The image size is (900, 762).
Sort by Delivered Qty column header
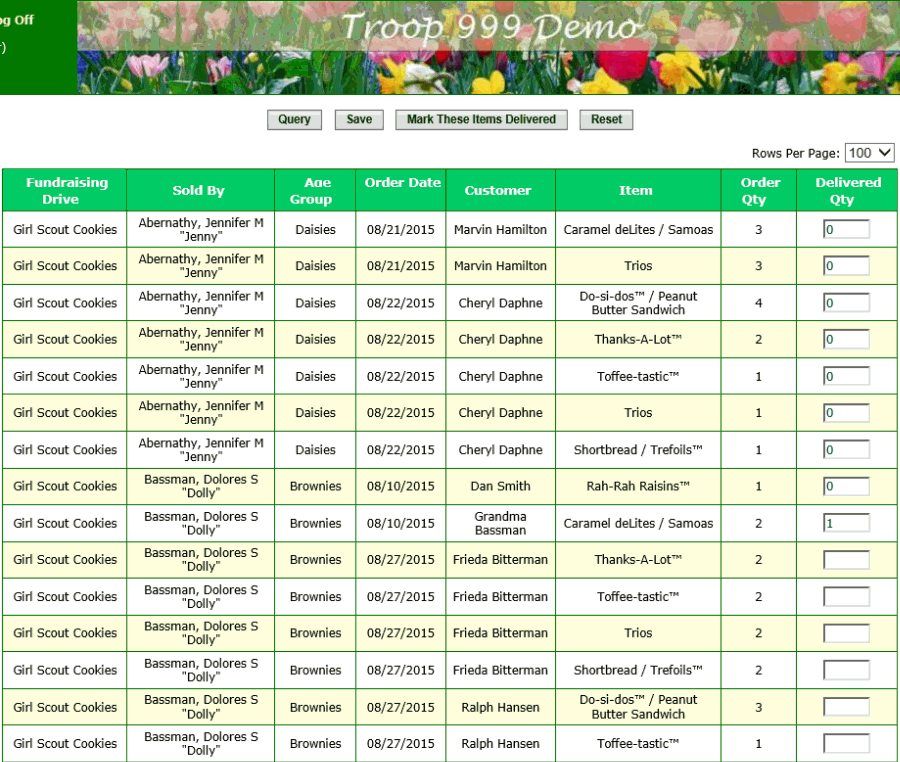pyautogui.click(x=846, y=190)
